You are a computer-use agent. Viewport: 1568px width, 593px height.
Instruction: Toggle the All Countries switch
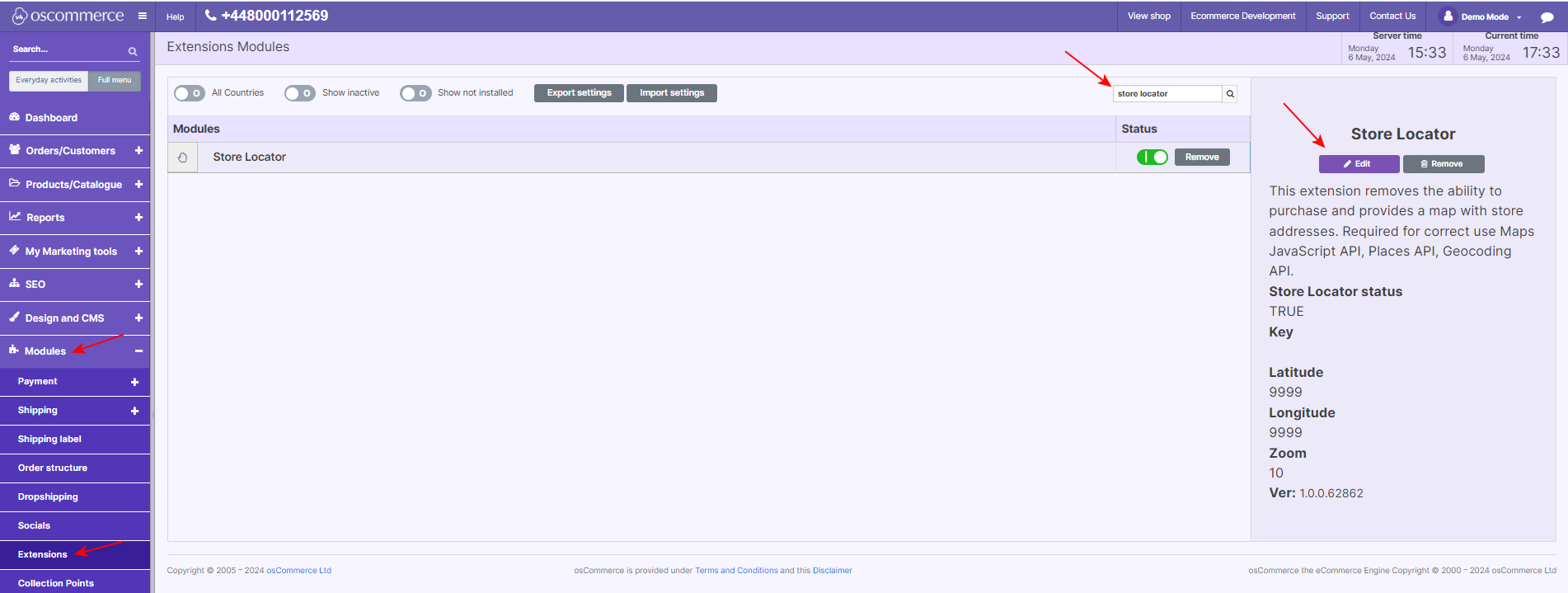189,93
